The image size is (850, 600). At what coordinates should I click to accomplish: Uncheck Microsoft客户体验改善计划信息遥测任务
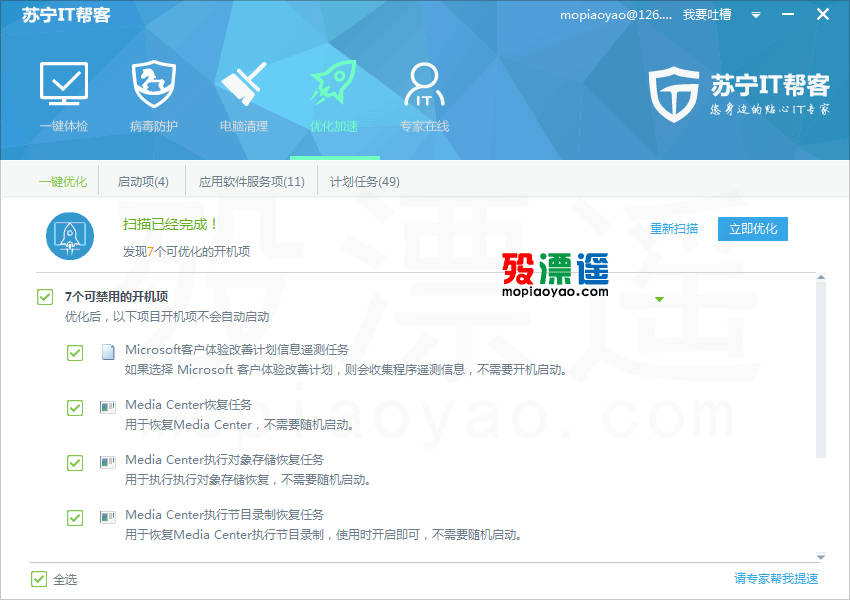click(75, 353)
